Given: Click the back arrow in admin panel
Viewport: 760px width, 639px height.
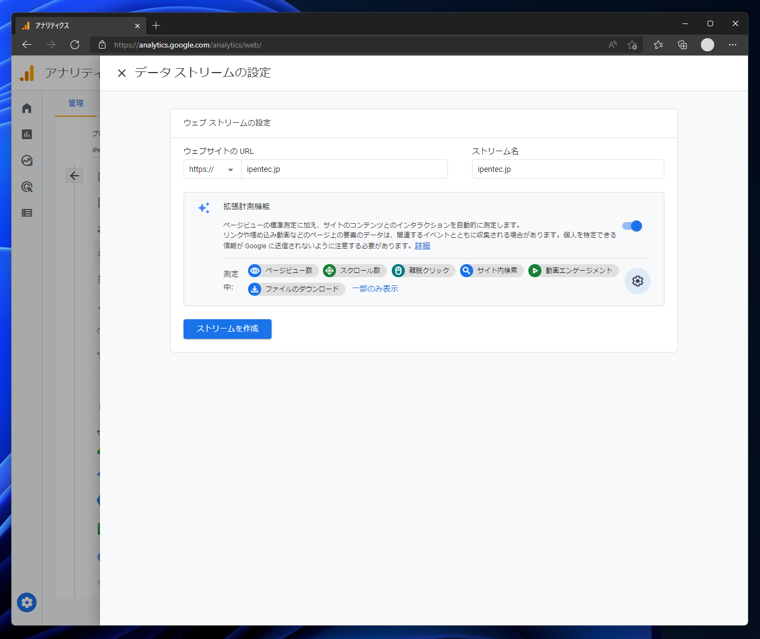Looking at the screenshot, I should pos(74,176).
